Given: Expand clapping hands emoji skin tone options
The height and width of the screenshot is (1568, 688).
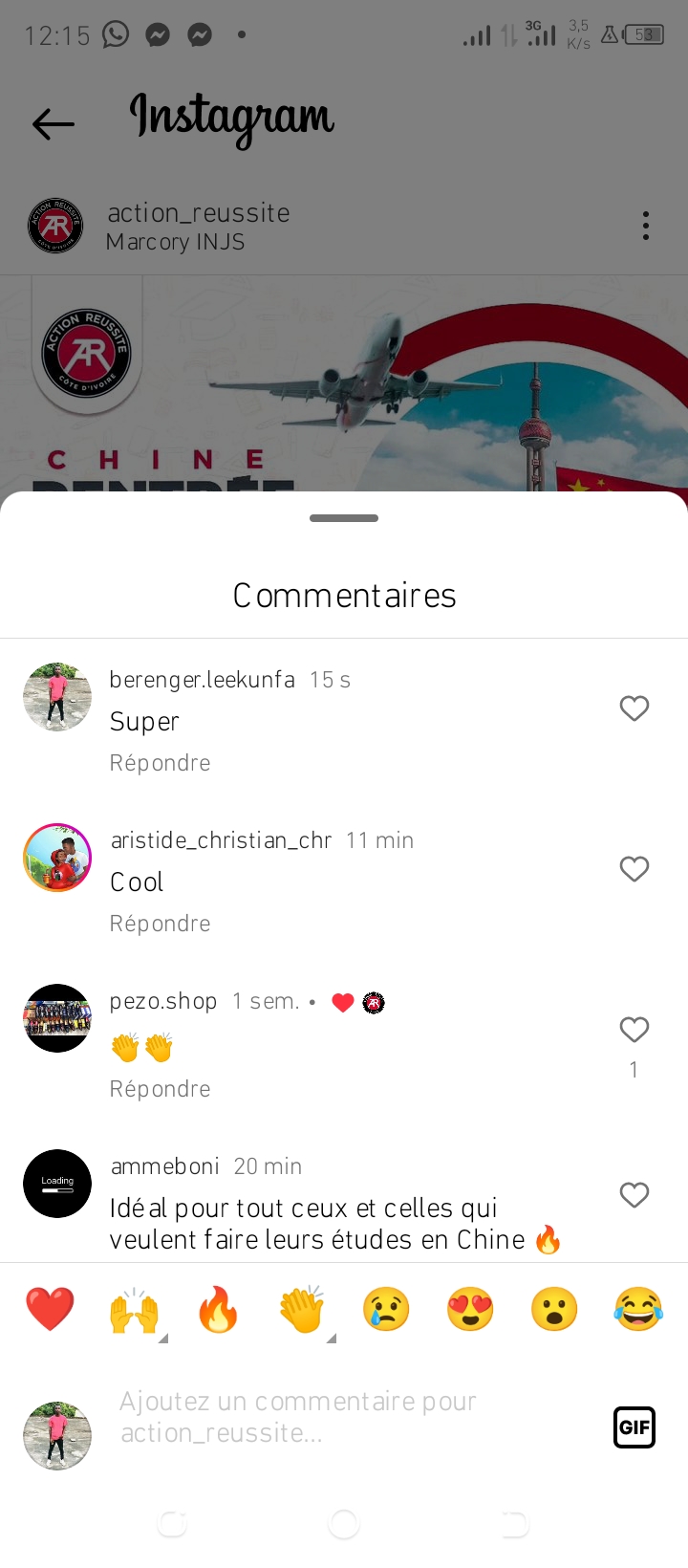Looking at the screenshot, I should (302, 1310).
